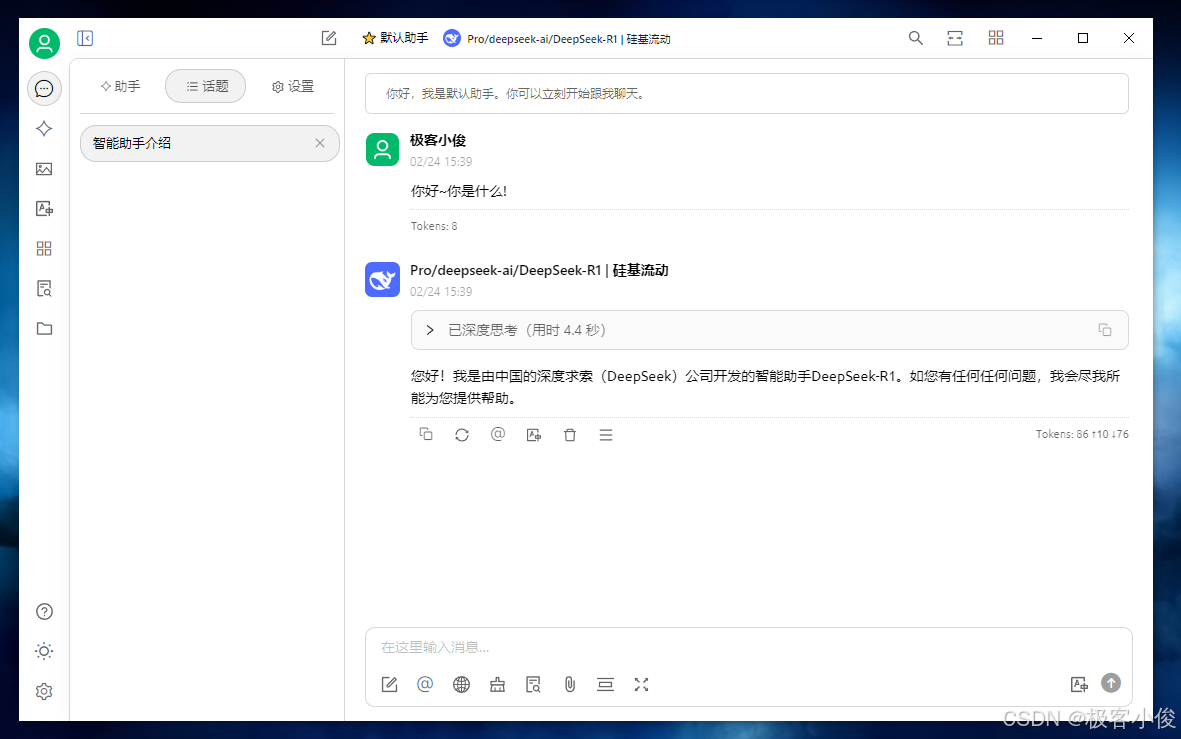Open the reply's more options menu icon

[x=606, y=435]
